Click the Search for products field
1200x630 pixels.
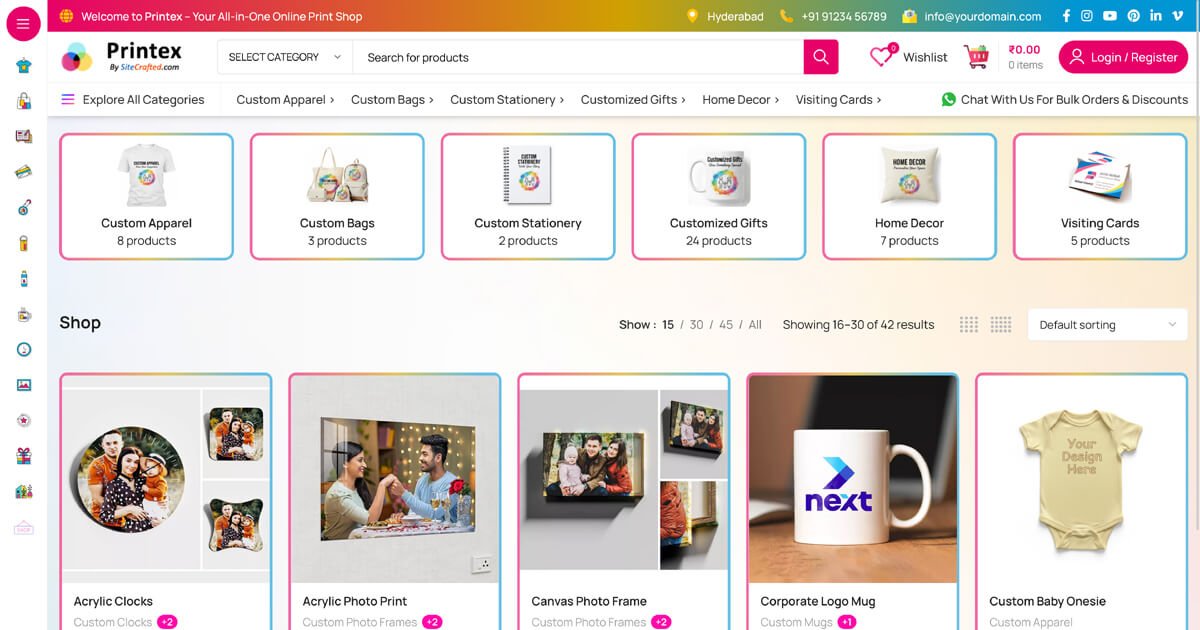tap(578, 57)
